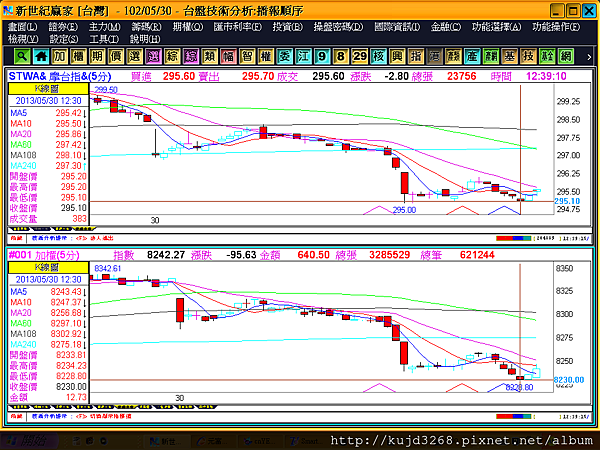600x450 pixels.
Task: Open the 說明(H) menu
Action: pyautogui.click(x=145, y=39)
